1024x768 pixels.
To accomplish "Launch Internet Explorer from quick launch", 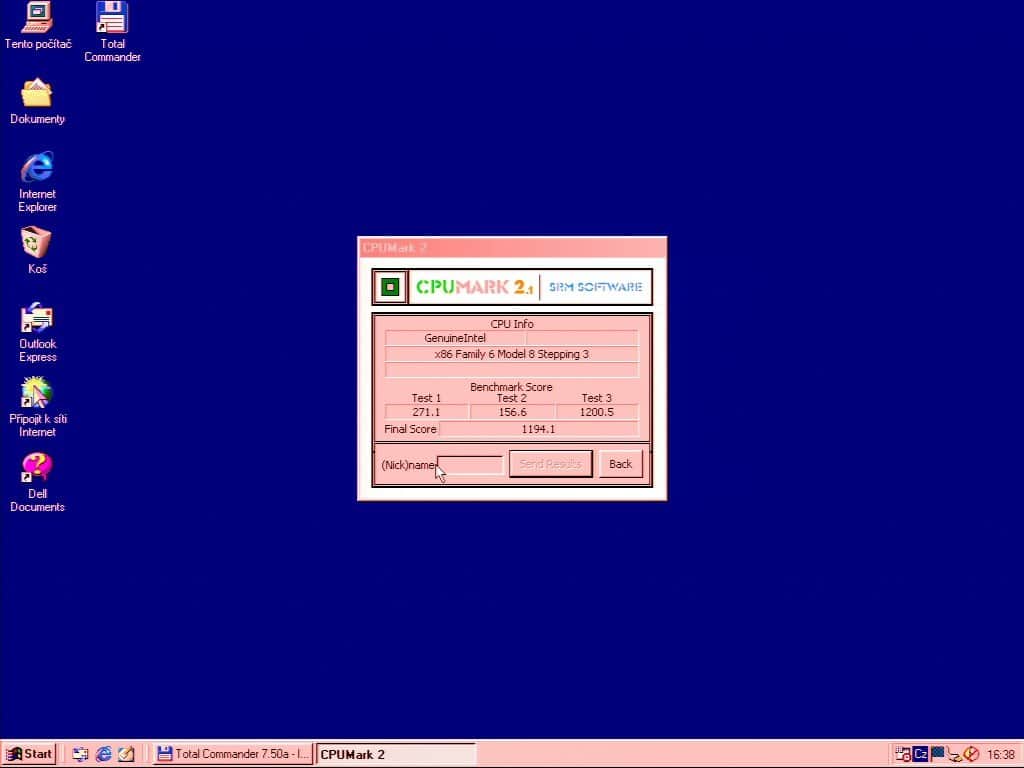I will pos(103,754).
